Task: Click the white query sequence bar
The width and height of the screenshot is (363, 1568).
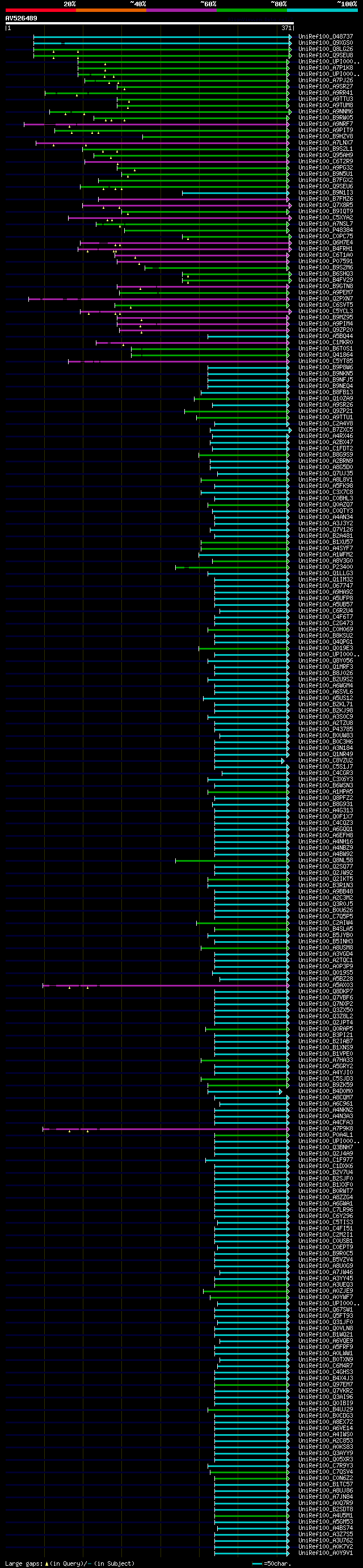Action: [150, 23]
